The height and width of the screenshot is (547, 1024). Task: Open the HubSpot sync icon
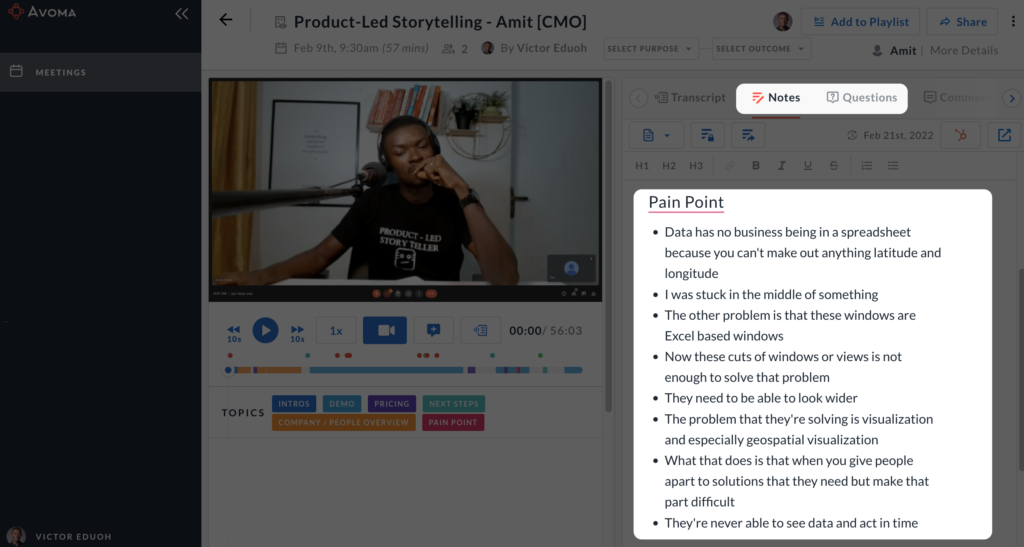pos(961,135)
